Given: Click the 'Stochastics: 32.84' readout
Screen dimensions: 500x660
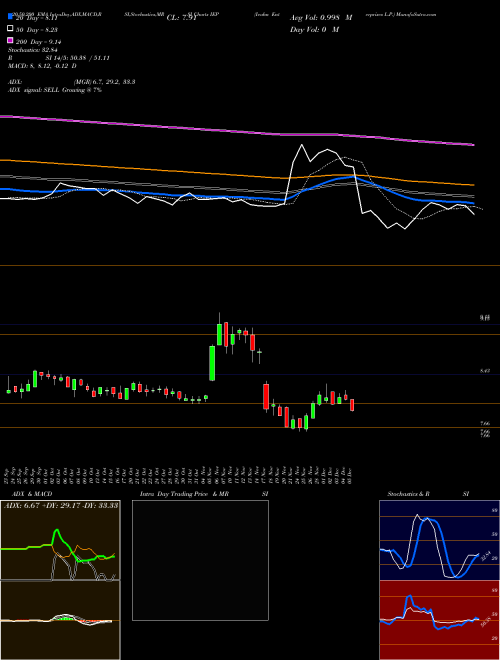Looking at the screenshot, I should pos(32,50).
